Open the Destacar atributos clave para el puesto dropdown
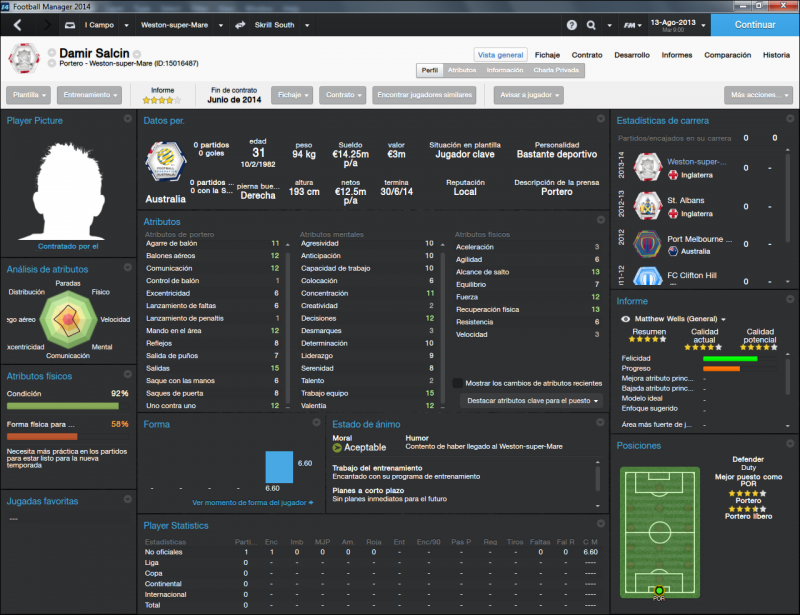 (531, 401)
